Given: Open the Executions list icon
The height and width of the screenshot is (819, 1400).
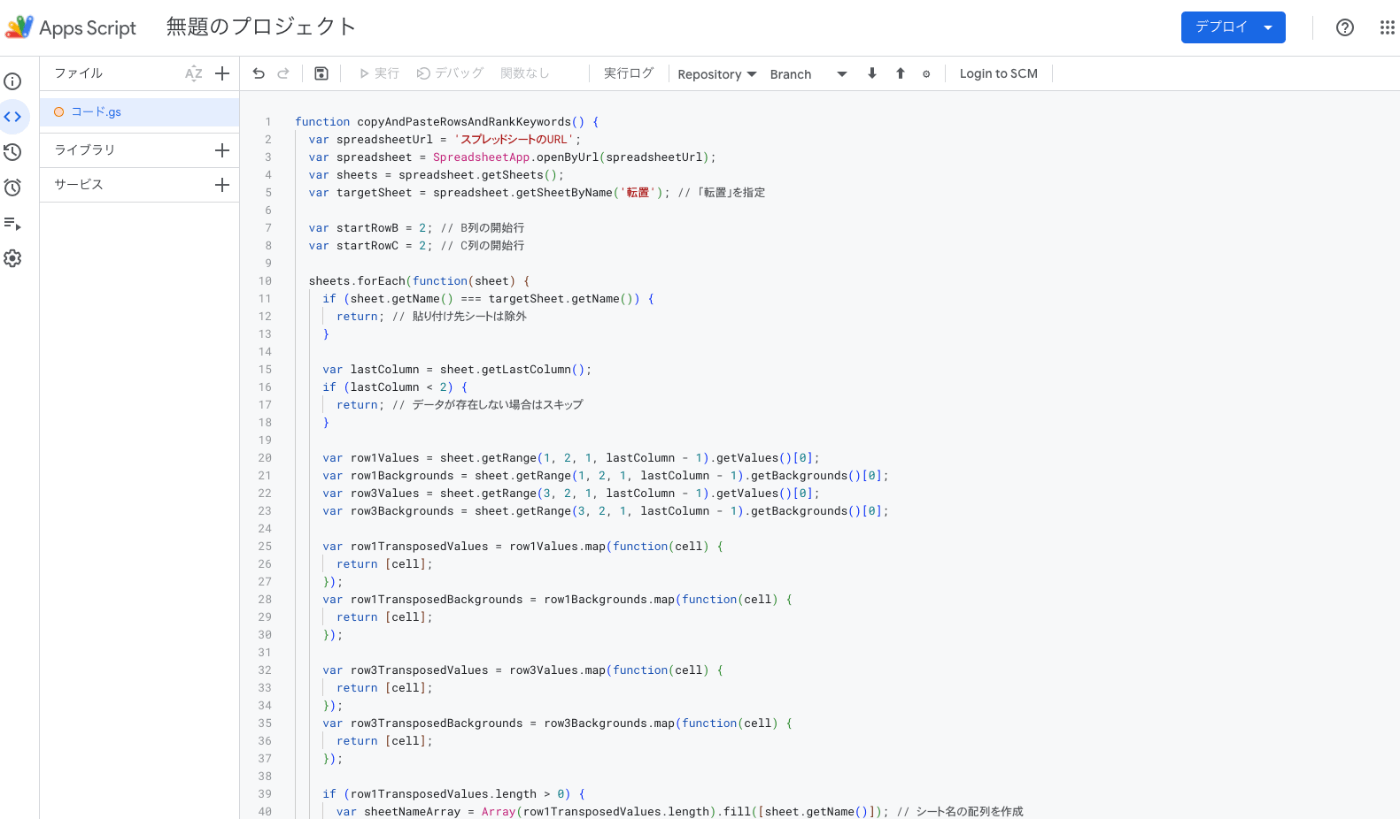Looking at the screenshot, I should click(12, 223).
